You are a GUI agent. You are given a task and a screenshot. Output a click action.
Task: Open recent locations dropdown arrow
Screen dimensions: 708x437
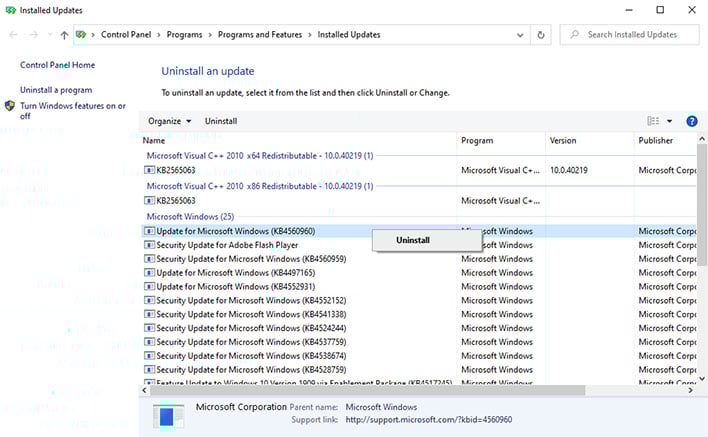tap(50, 35)
